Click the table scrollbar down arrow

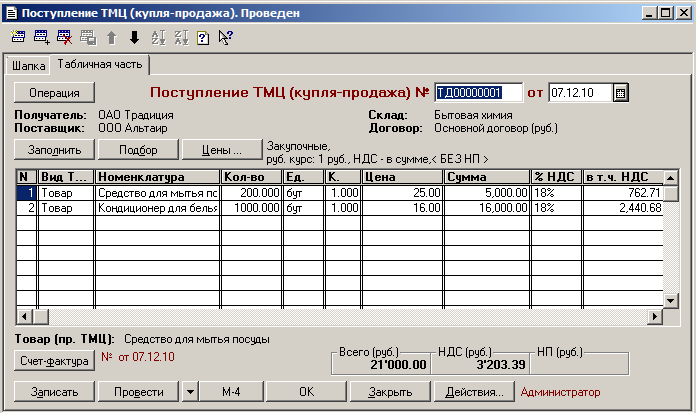tap(670, 301)
